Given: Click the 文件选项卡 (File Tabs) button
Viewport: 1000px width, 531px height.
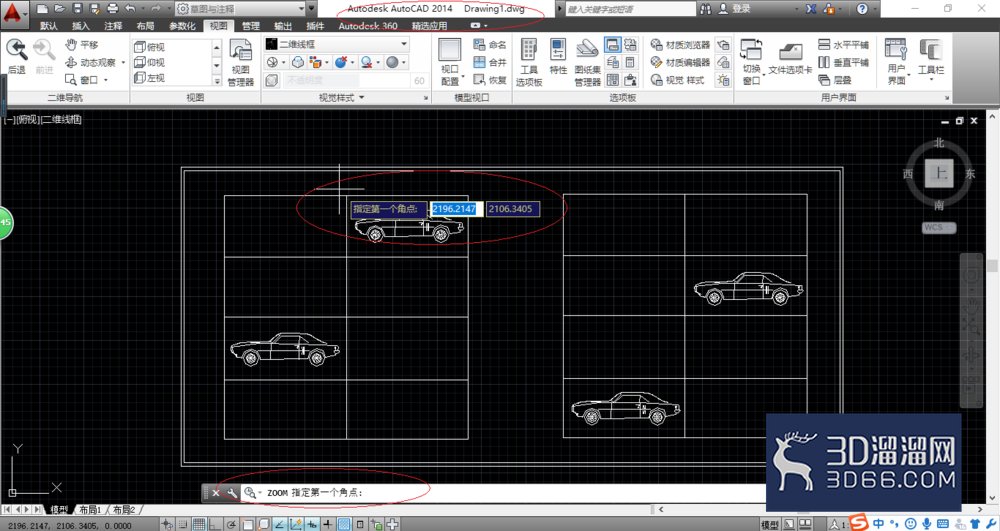Looking at the screenshot, I should pyautogui.click(x=790, y=59).
